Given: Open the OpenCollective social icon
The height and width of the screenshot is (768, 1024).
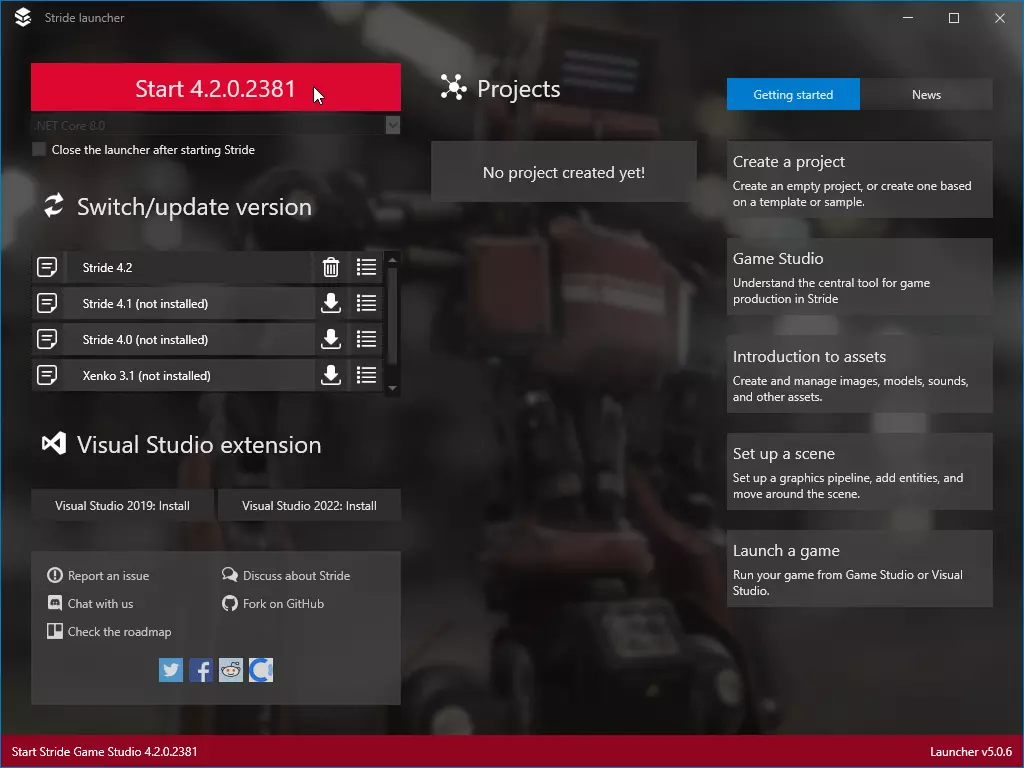Looking at the screenshot, I should 261,670.
